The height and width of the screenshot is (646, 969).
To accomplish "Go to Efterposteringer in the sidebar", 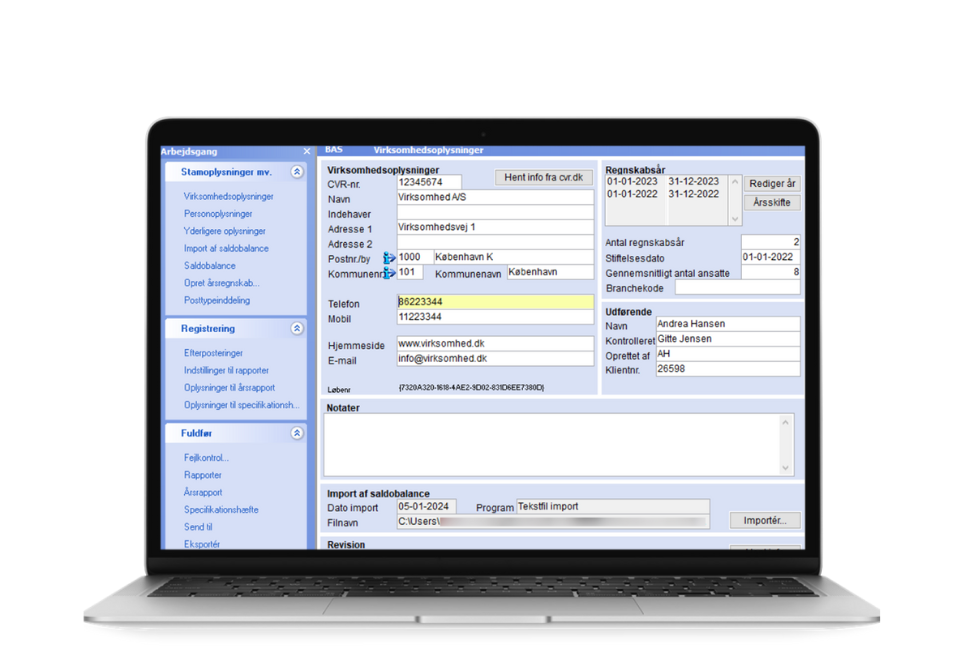I will (213, 353).
